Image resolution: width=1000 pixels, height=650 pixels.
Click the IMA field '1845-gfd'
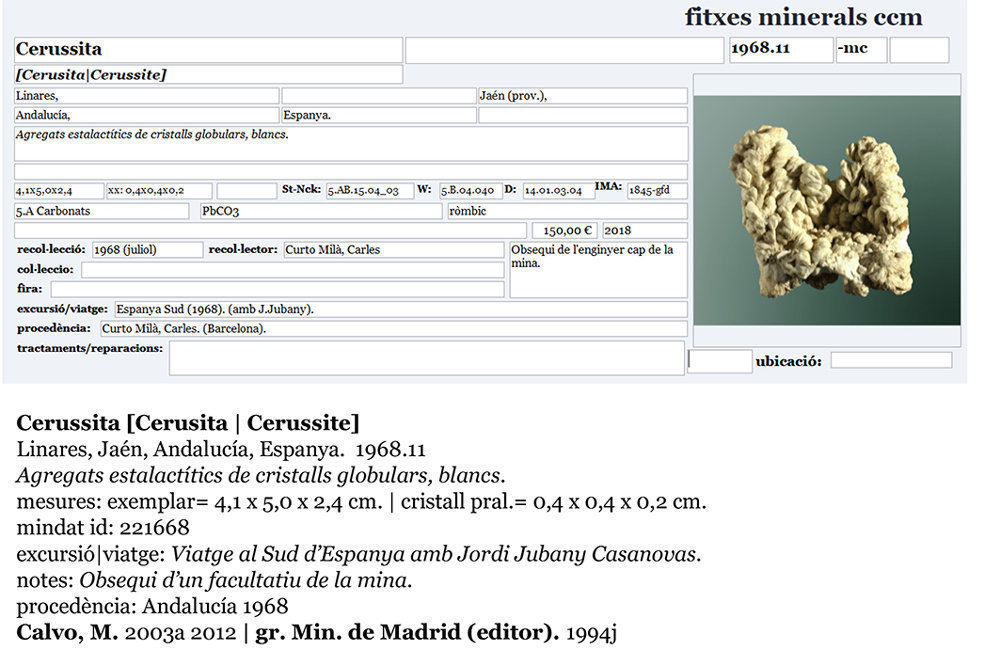click(x=657, y=191)
